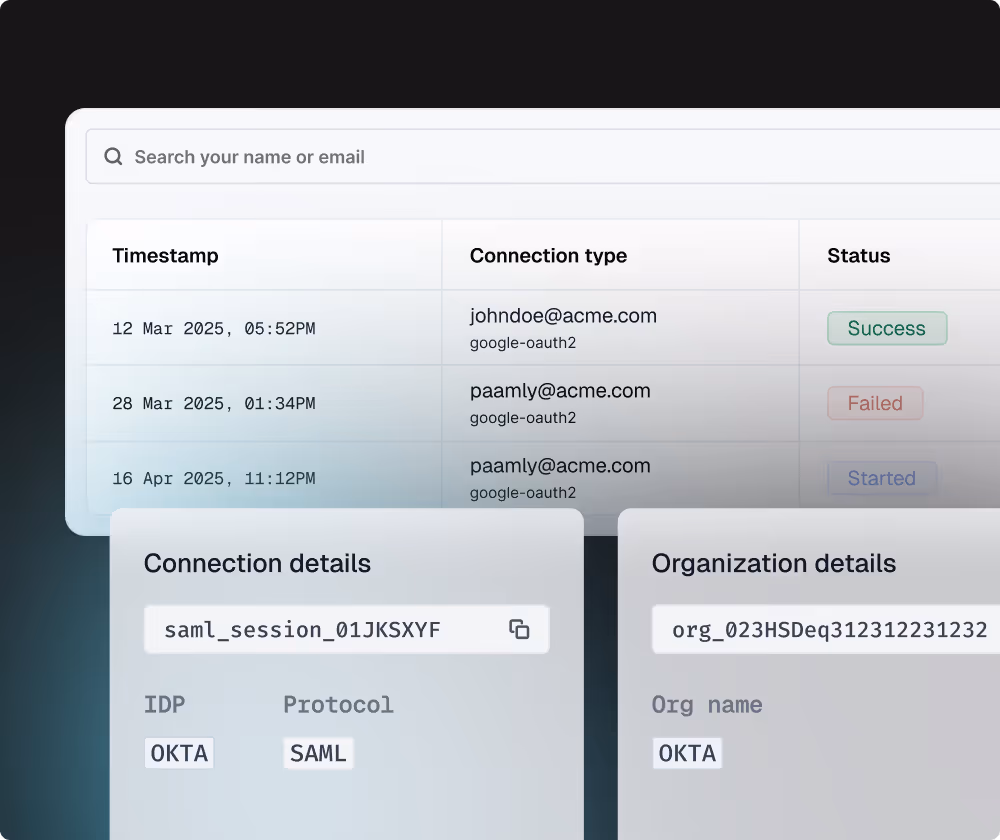Click the Org name label
This screenshot has height=840, width=1000.
pyautogui.click(x=707, y=705)
